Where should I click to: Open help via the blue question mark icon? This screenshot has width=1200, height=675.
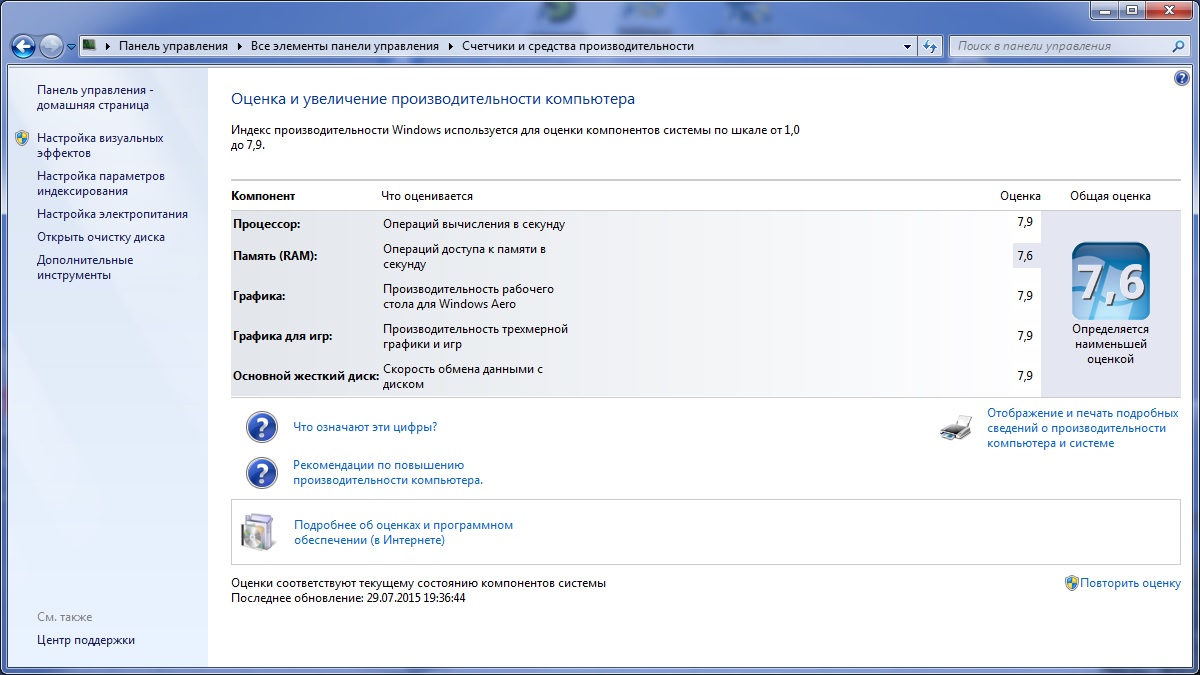[x=1182, y=79]
